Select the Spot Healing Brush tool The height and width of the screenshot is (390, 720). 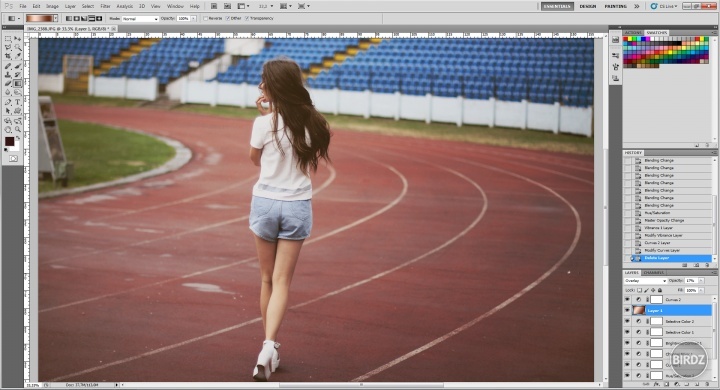click(x=8, y=66)
